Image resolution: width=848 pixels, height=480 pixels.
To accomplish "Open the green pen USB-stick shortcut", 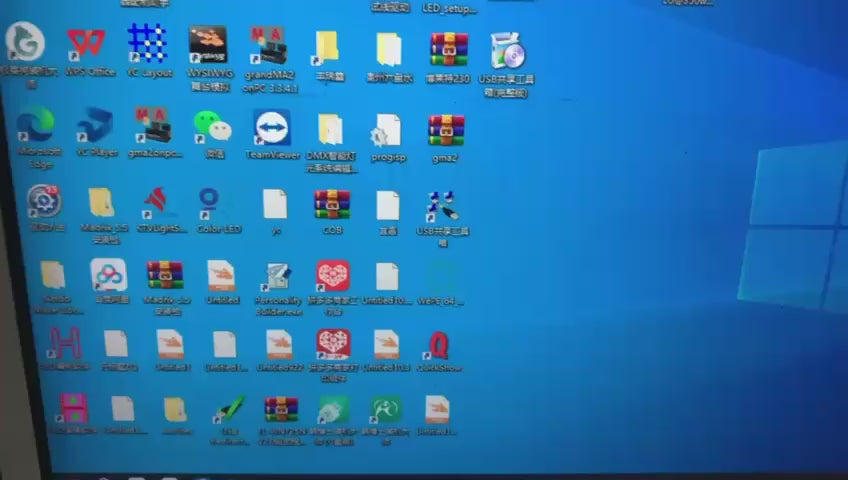I will [231, 409].
